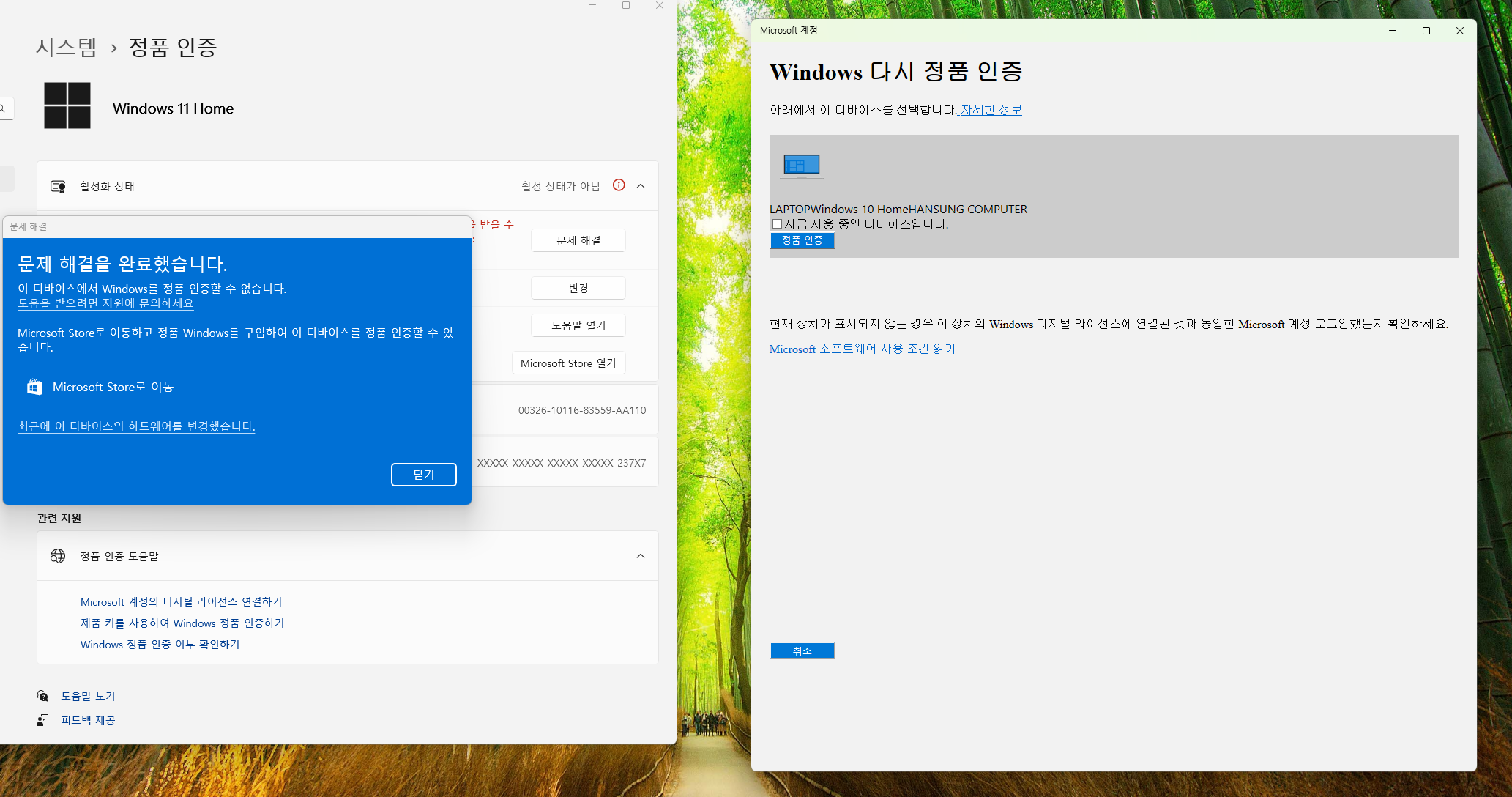Open 도움을 받으려면 지원에 문의하세요 link
Screen dimensions: 1512x797
105,303
